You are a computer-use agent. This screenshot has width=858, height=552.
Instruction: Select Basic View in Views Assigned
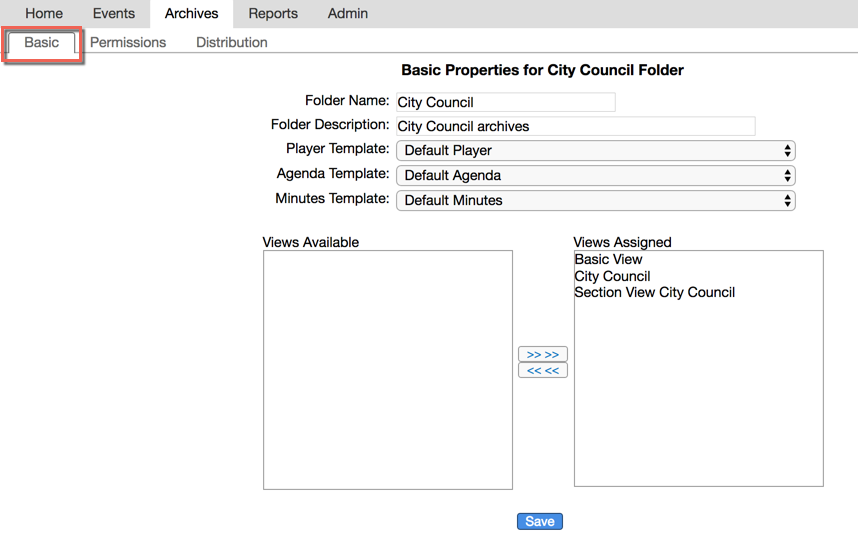click(608, 260)
